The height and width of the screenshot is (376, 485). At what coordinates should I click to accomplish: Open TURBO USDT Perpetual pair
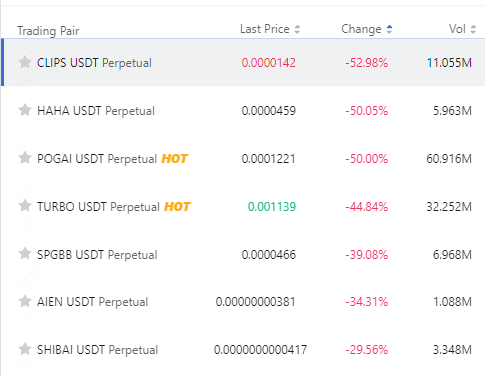(98, 207)
